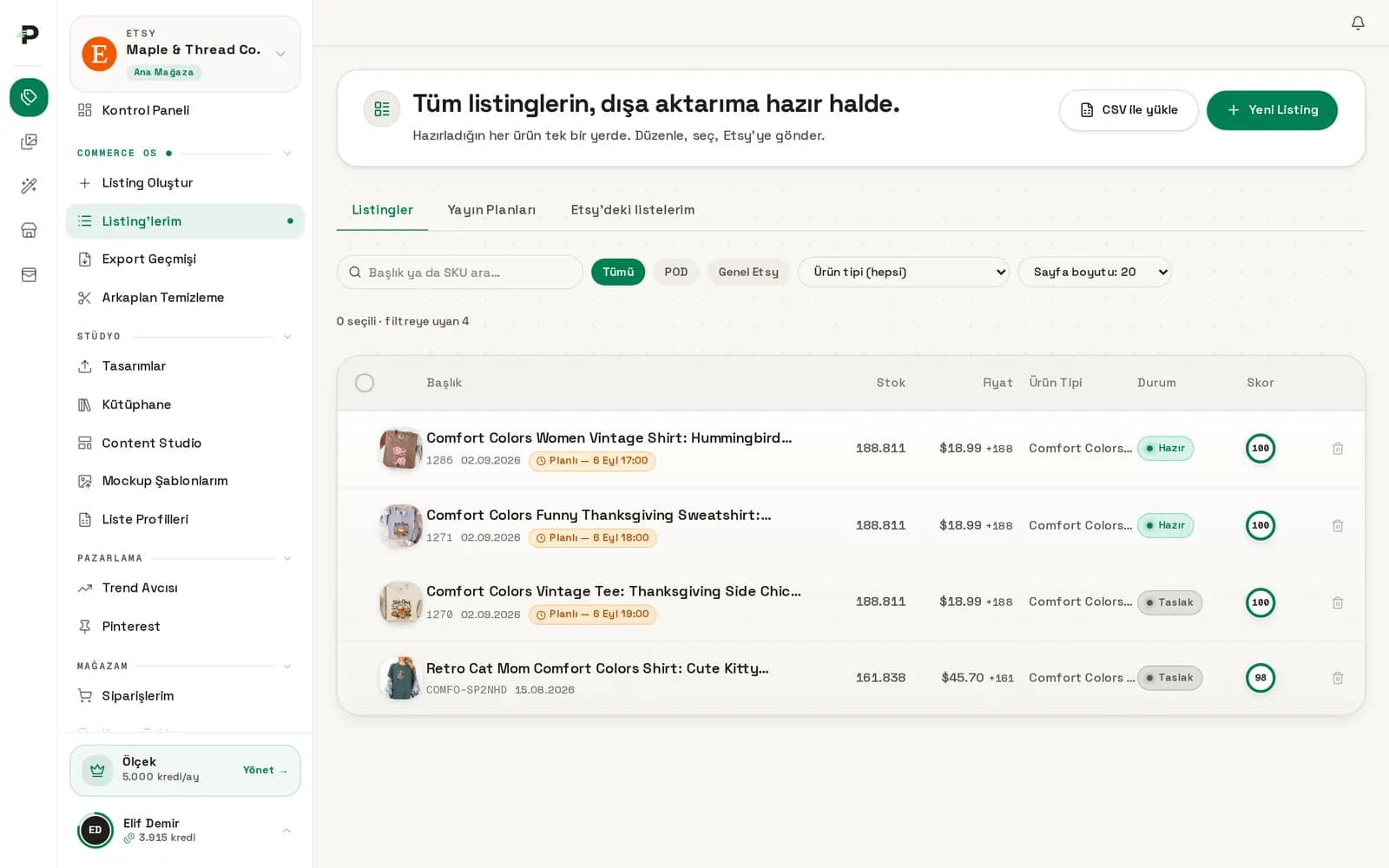Click the Yeni Listing button
Viewport: 1389px width, 868px height.
click(x=1272, y=110)
